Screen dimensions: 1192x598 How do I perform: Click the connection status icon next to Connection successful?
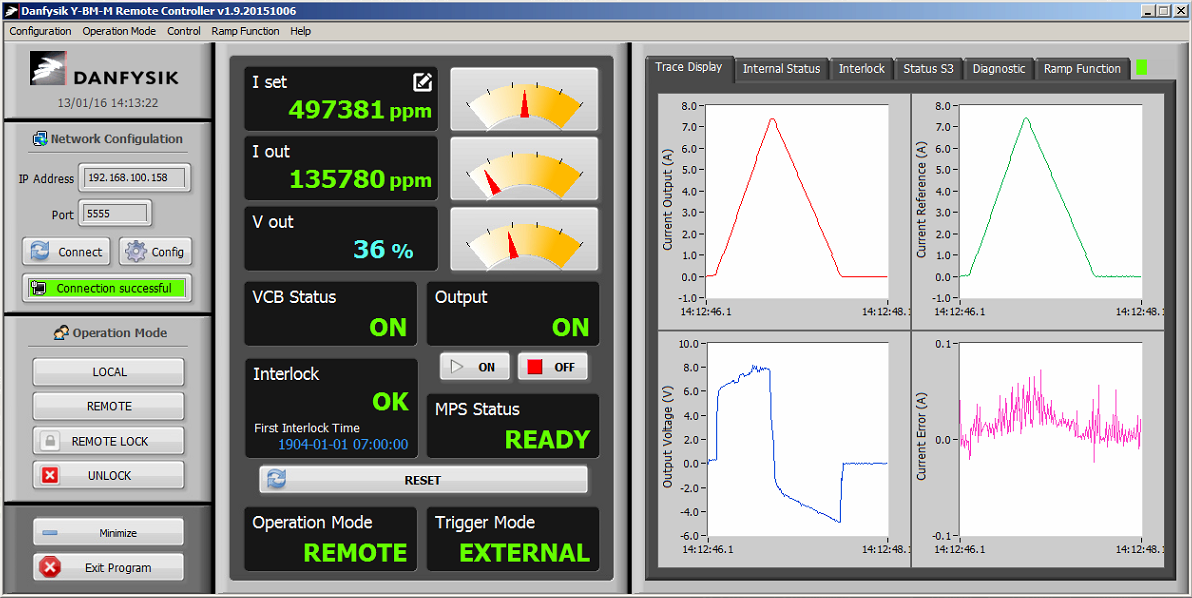(x=37, y=289)
